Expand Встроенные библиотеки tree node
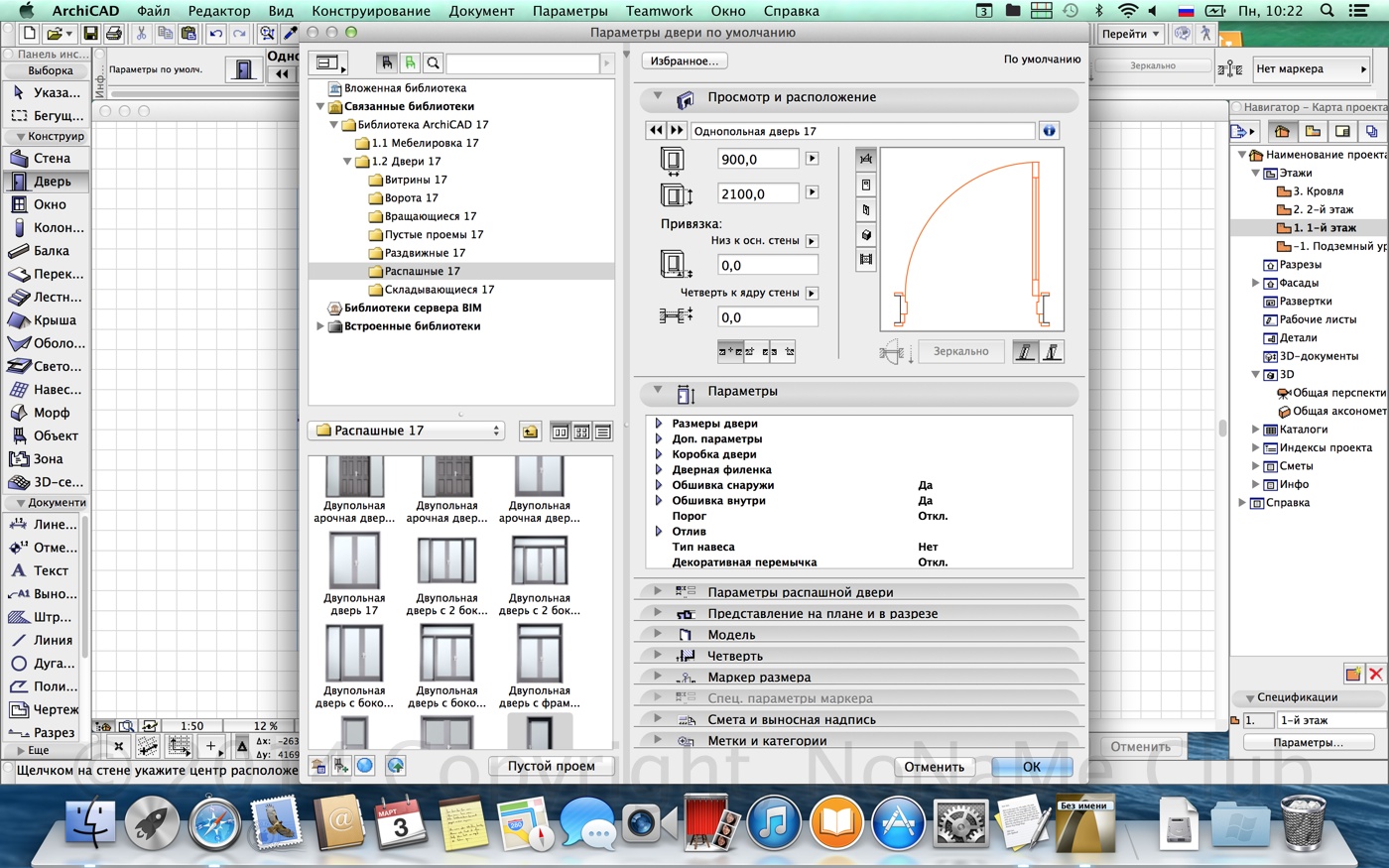 click(320, 326)
